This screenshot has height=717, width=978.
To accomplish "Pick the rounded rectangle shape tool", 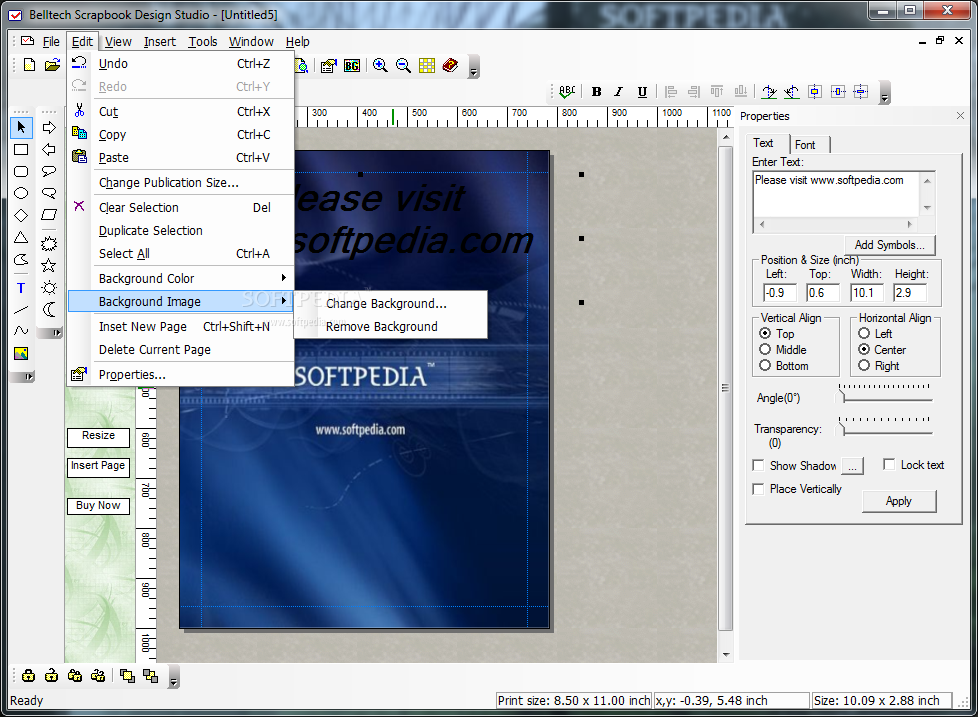I will (21, 171).
